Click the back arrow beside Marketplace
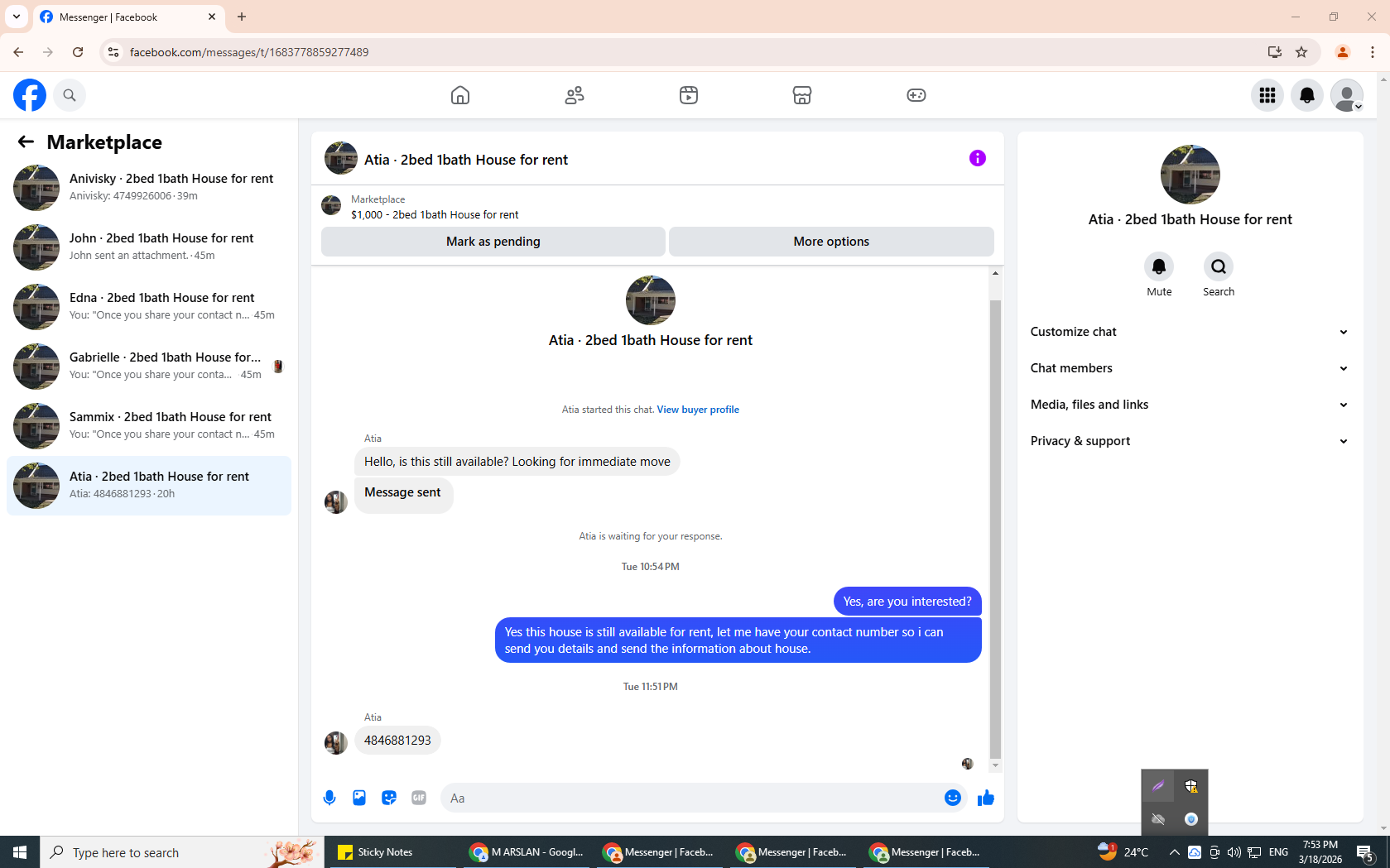This screenshot has width=1390, height=868. tap(26, 142)
